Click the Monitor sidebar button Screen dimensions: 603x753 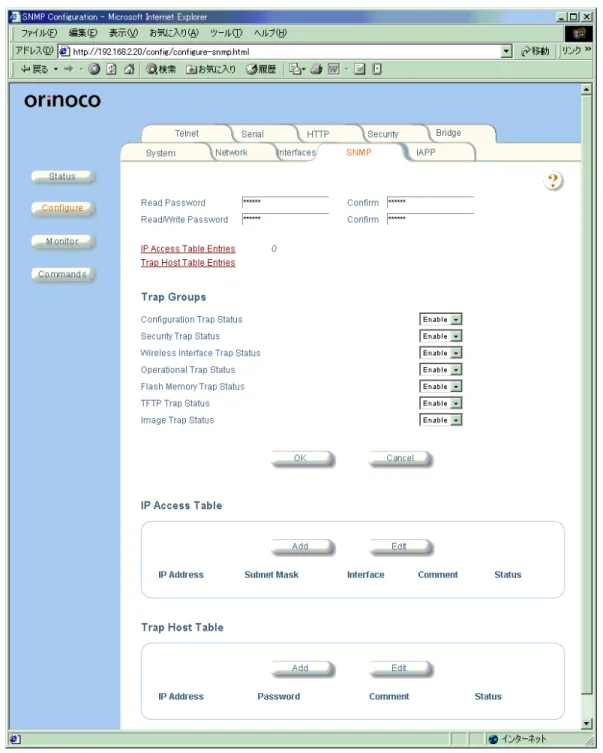[62, 242]
